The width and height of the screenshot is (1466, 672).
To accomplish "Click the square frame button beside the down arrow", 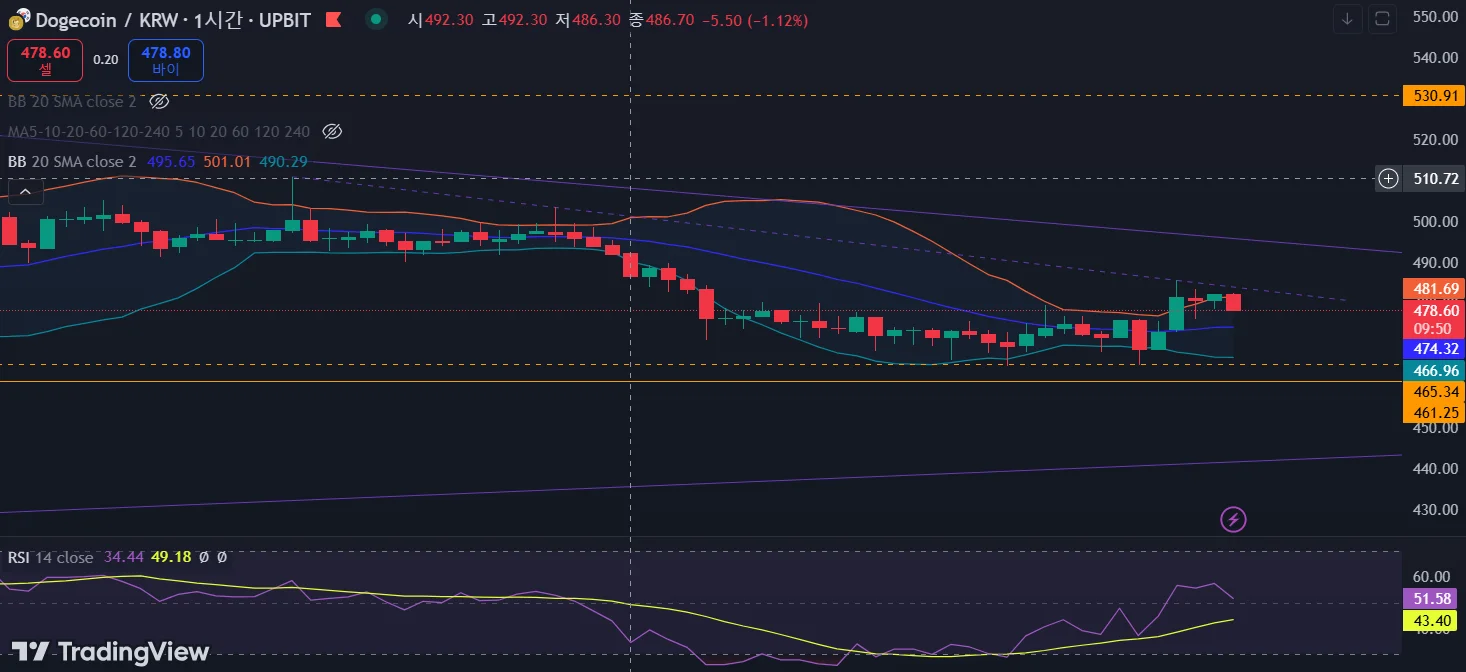I will pos(1382,18).
